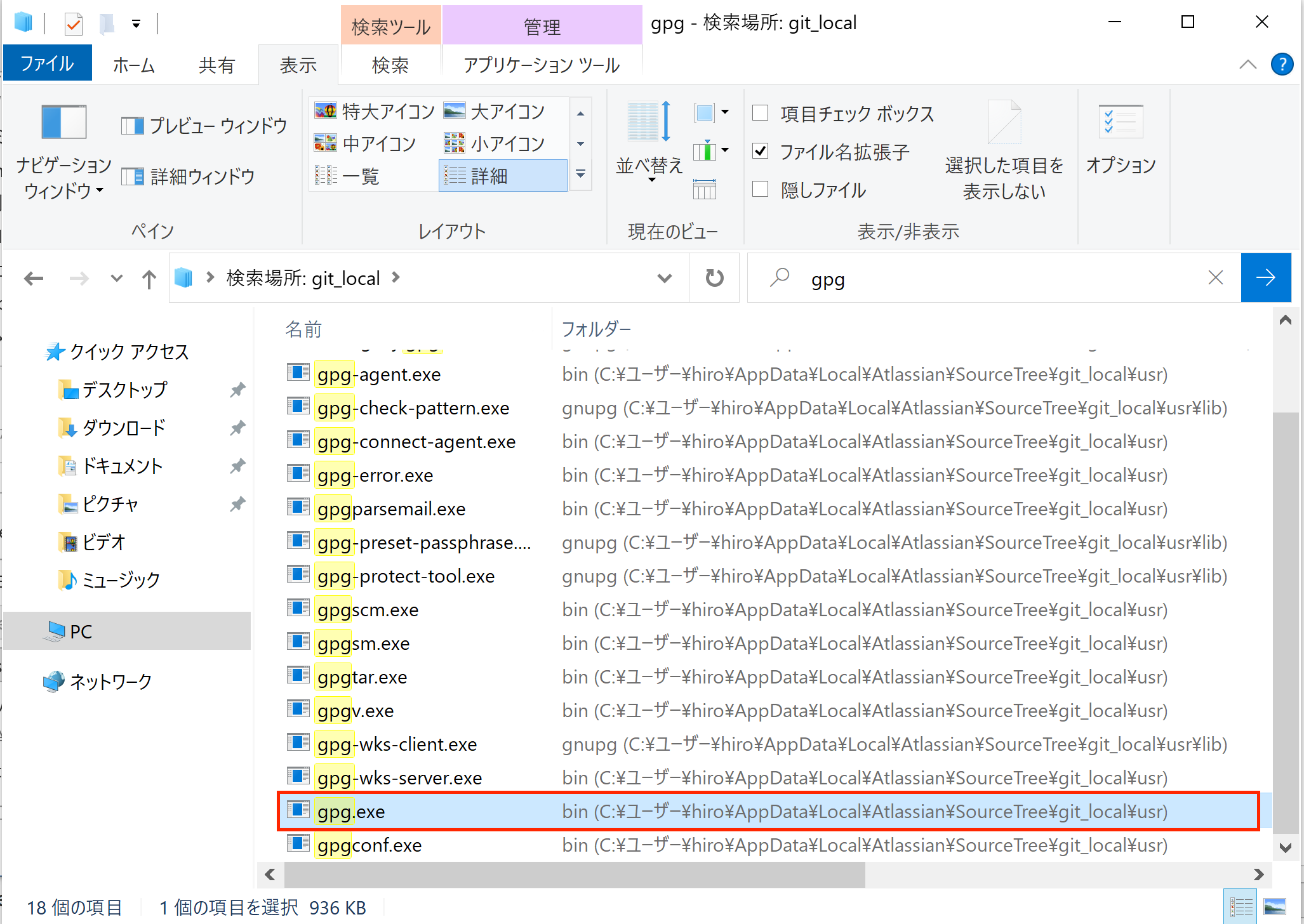
Task: Enable 隠しファイル visibility
Action: [x=759, y=190]
